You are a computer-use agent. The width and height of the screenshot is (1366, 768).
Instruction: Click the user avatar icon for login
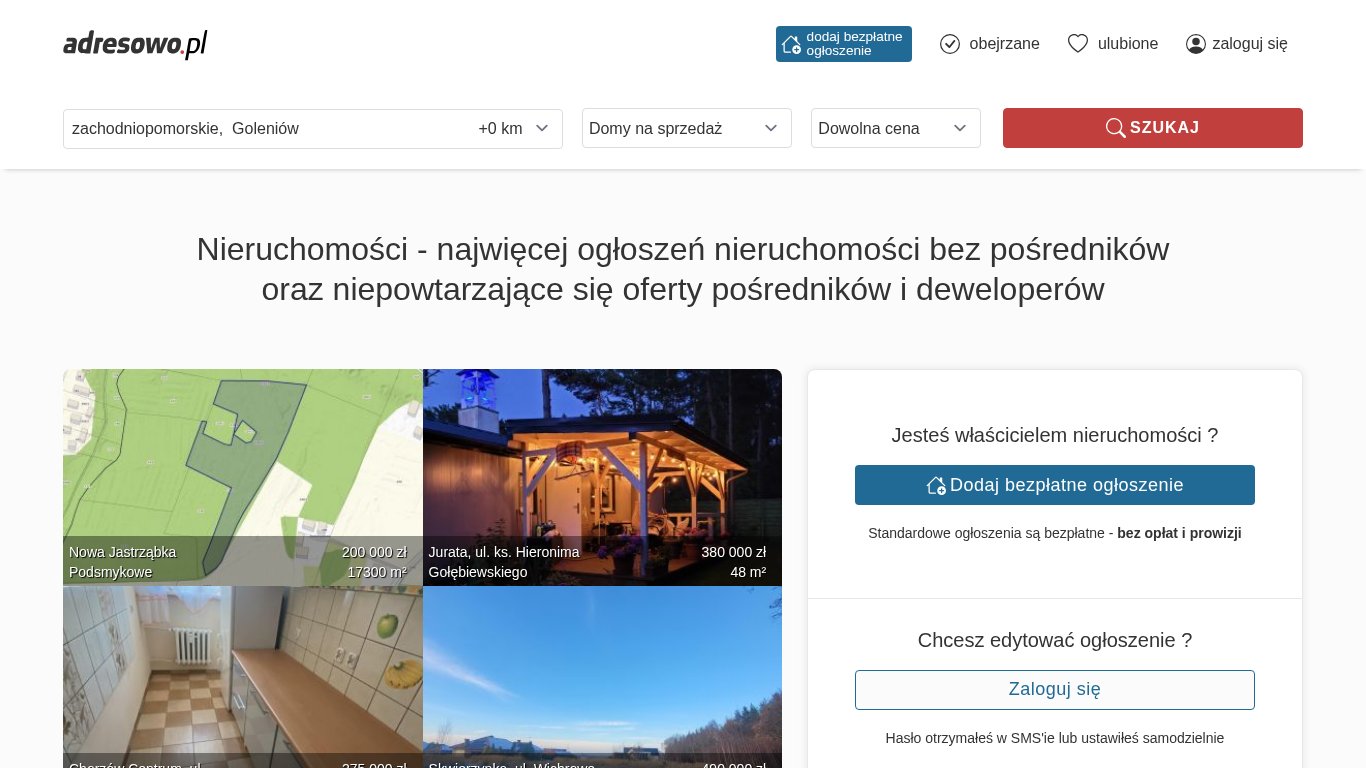[1195, 44]
